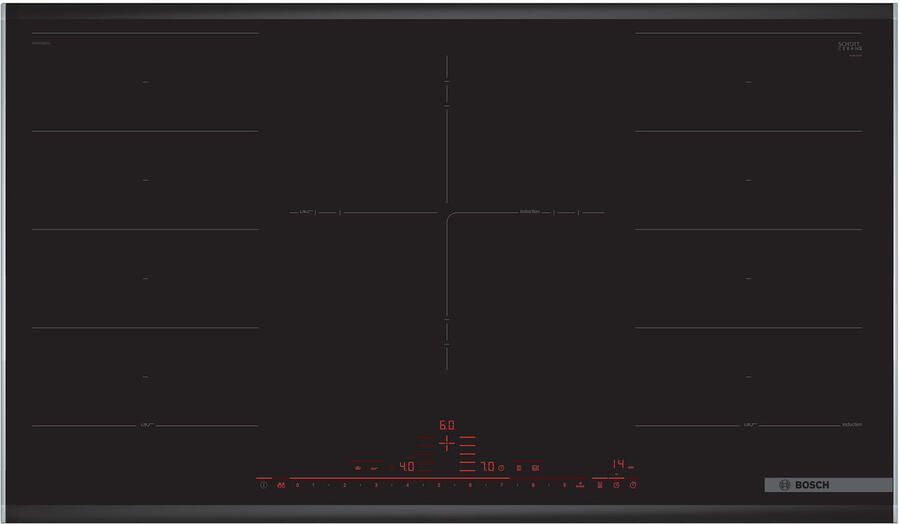900x524 pixels.
Task: Tap the red childproof lock icon
Action: click(x=281, y=485)
